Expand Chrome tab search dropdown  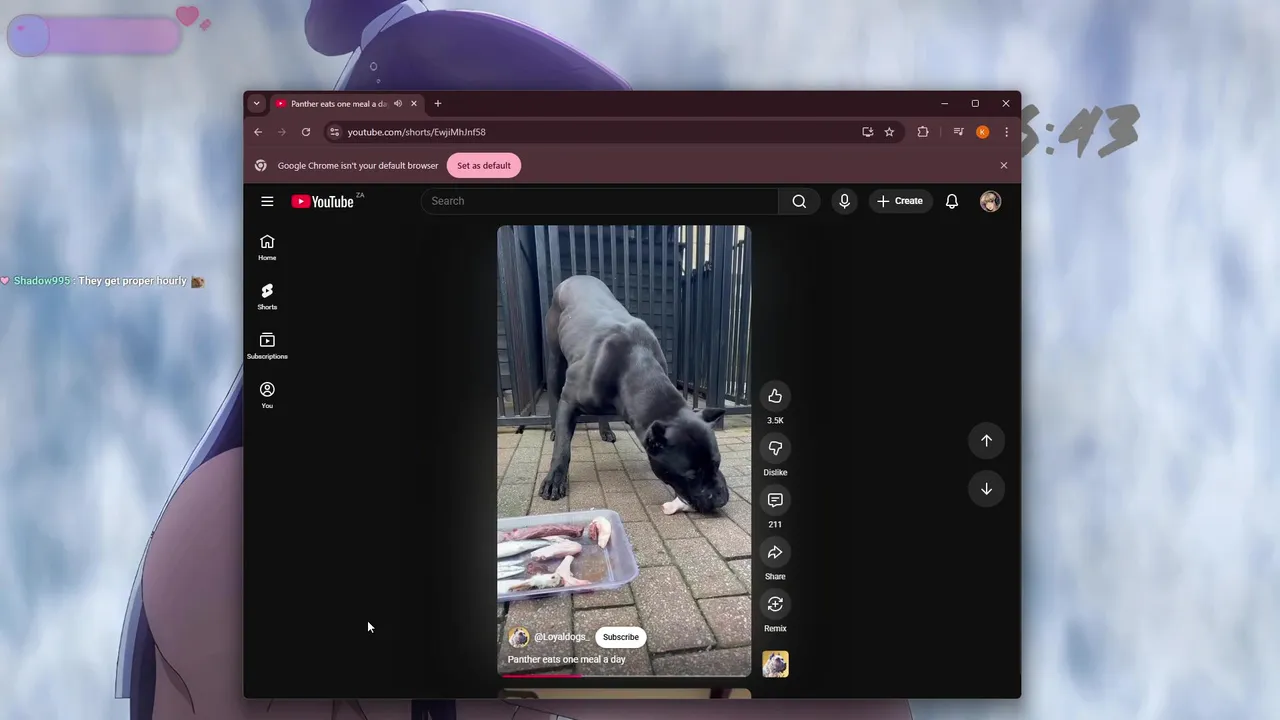tap(256, 104)
